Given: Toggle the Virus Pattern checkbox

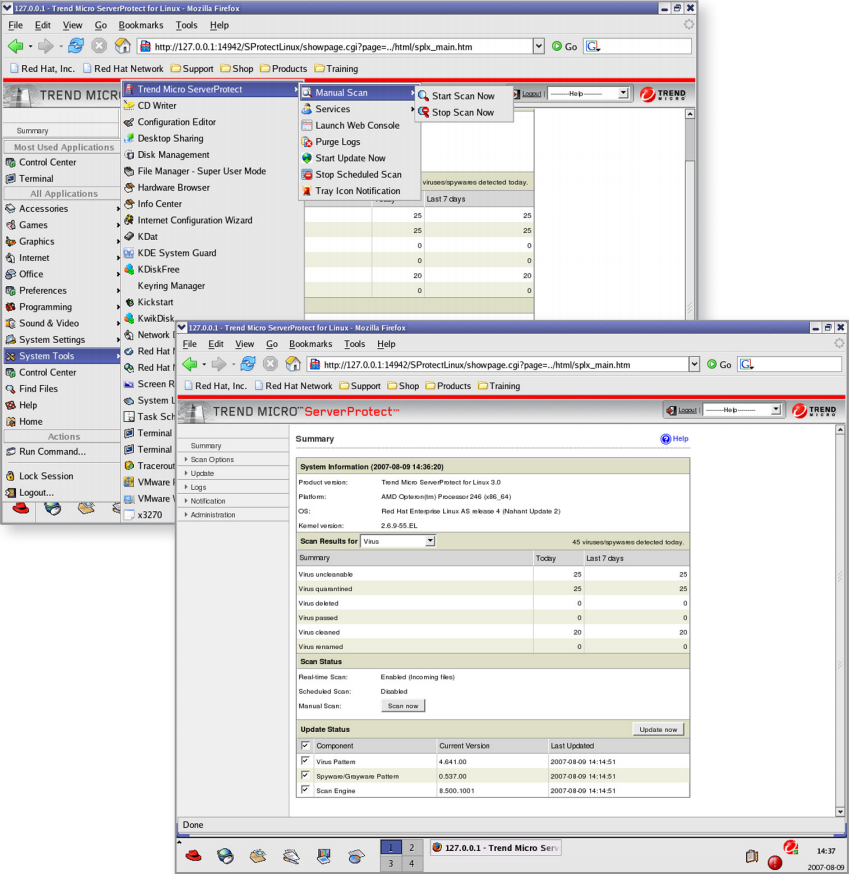Looking at the screenshot, I should coord(305,760).
